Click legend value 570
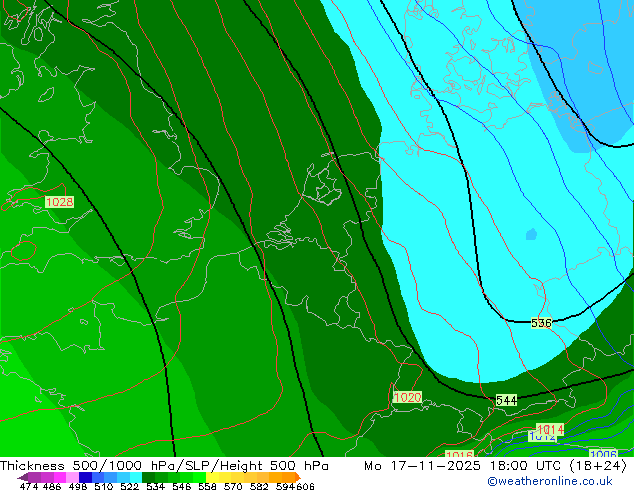 pos(233,486)
